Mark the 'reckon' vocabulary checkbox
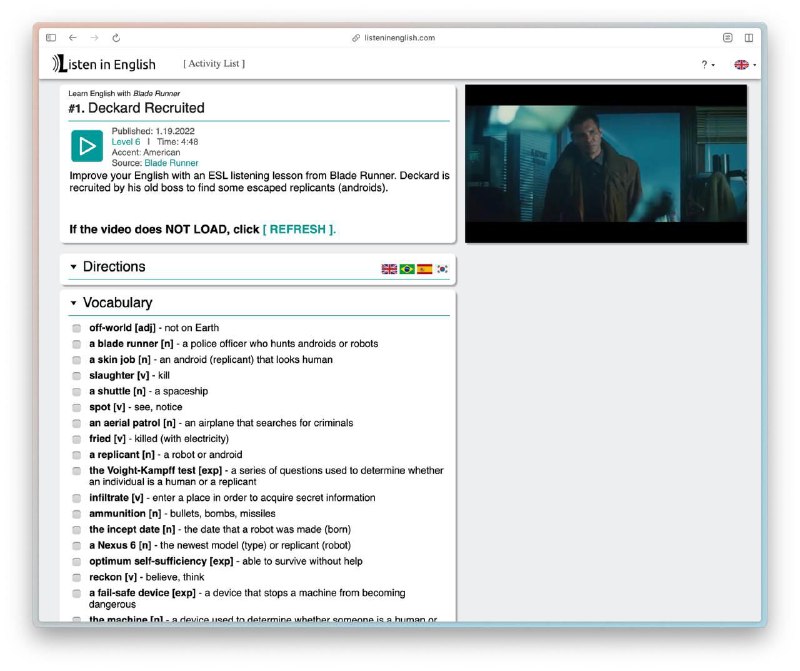 pyautogui.click(x=77, y=577)
